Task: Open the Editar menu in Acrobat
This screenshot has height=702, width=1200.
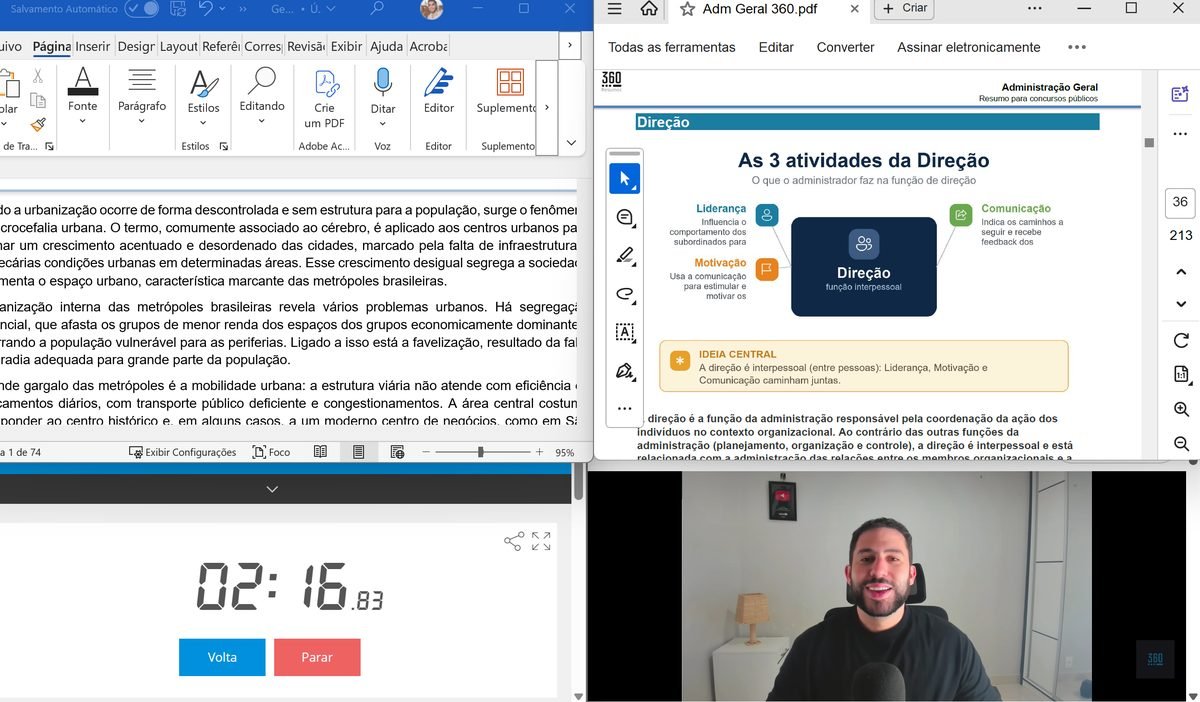Action: pos(776,47)
